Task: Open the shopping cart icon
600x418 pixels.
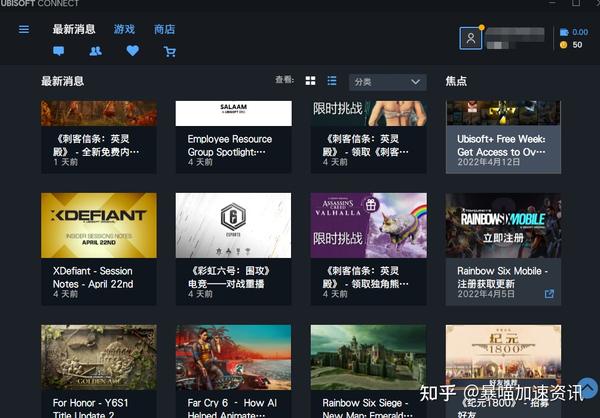Action: click(x=170, y=52)
